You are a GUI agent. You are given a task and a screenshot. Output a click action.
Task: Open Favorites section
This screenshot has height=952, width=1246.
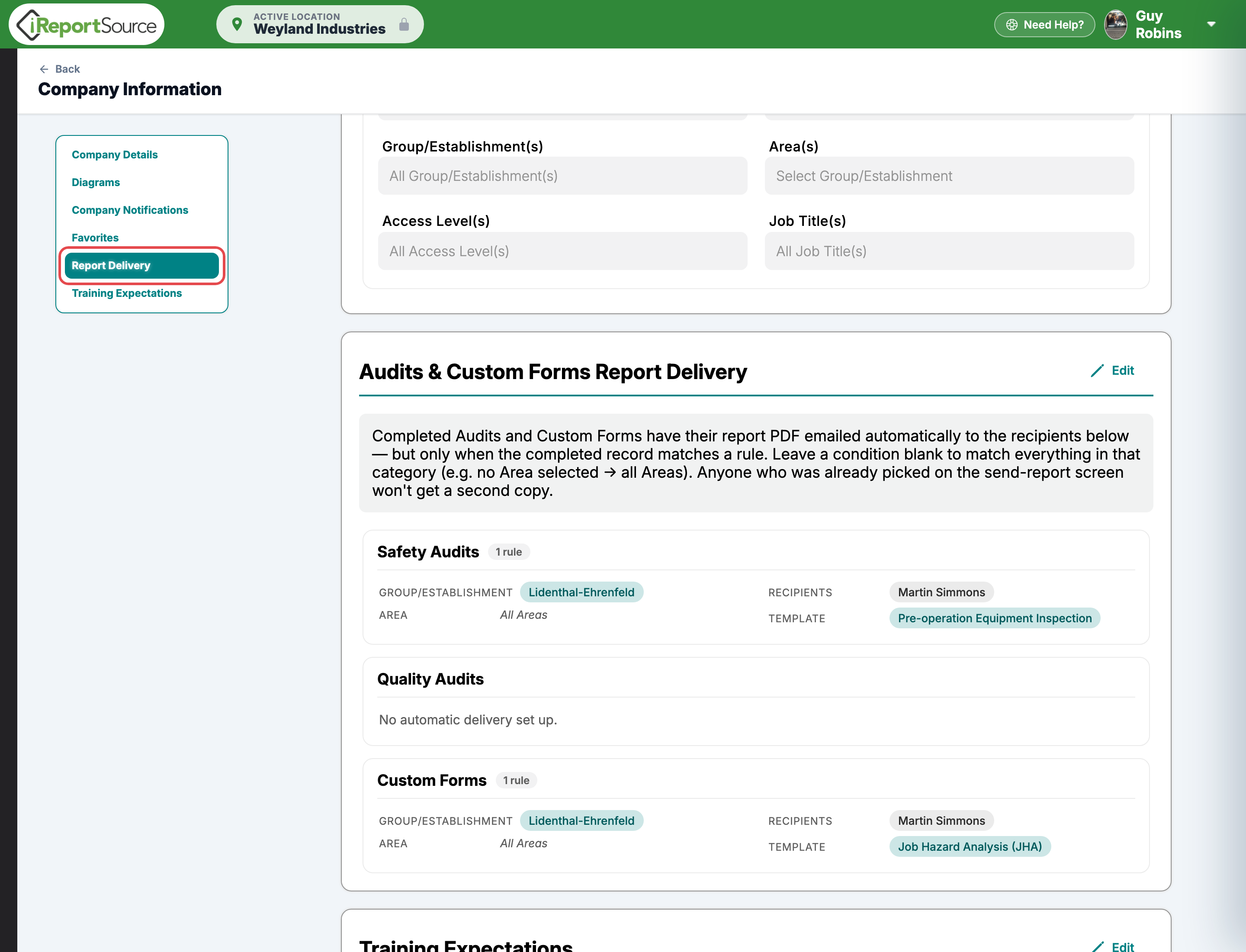95,238
